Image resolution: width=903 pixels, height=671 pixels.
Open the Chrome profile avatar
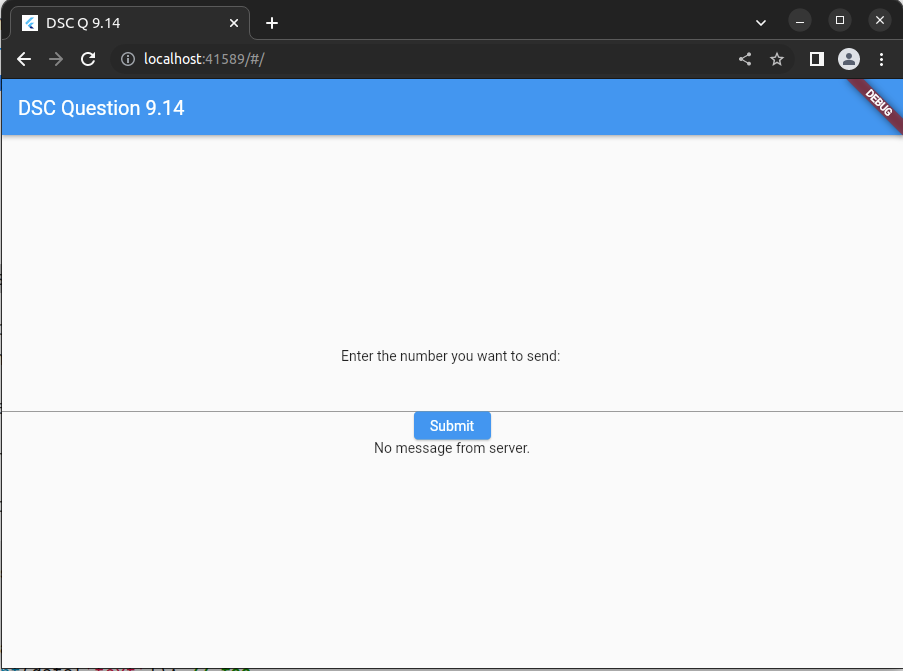(849, 59)
